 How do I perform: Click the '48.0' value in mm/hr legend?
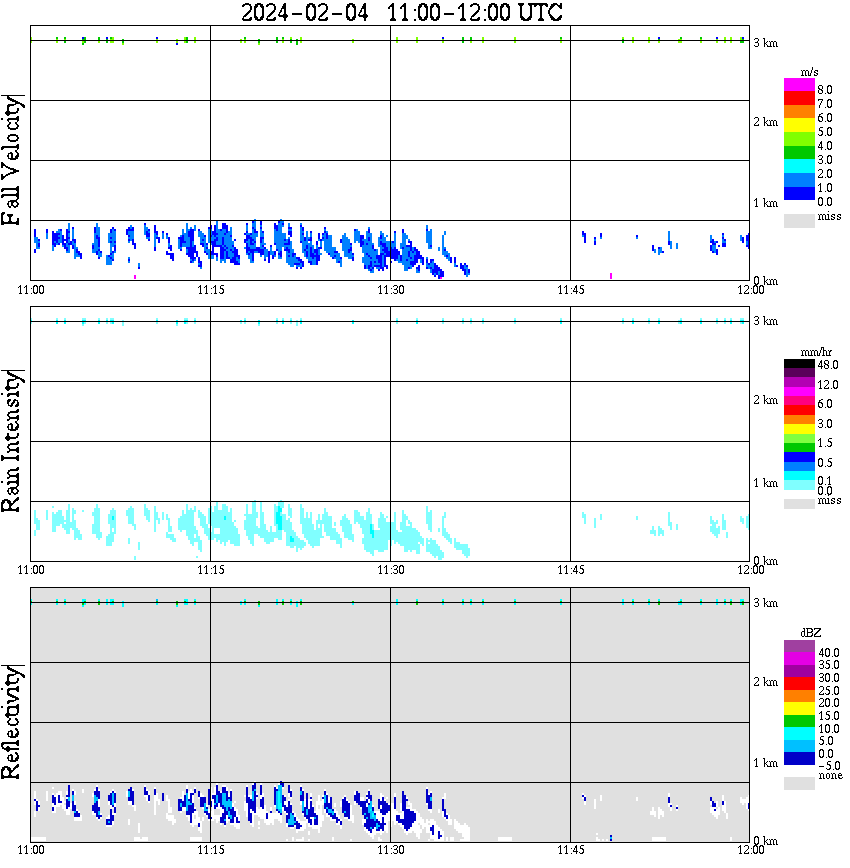click(828, 365)
